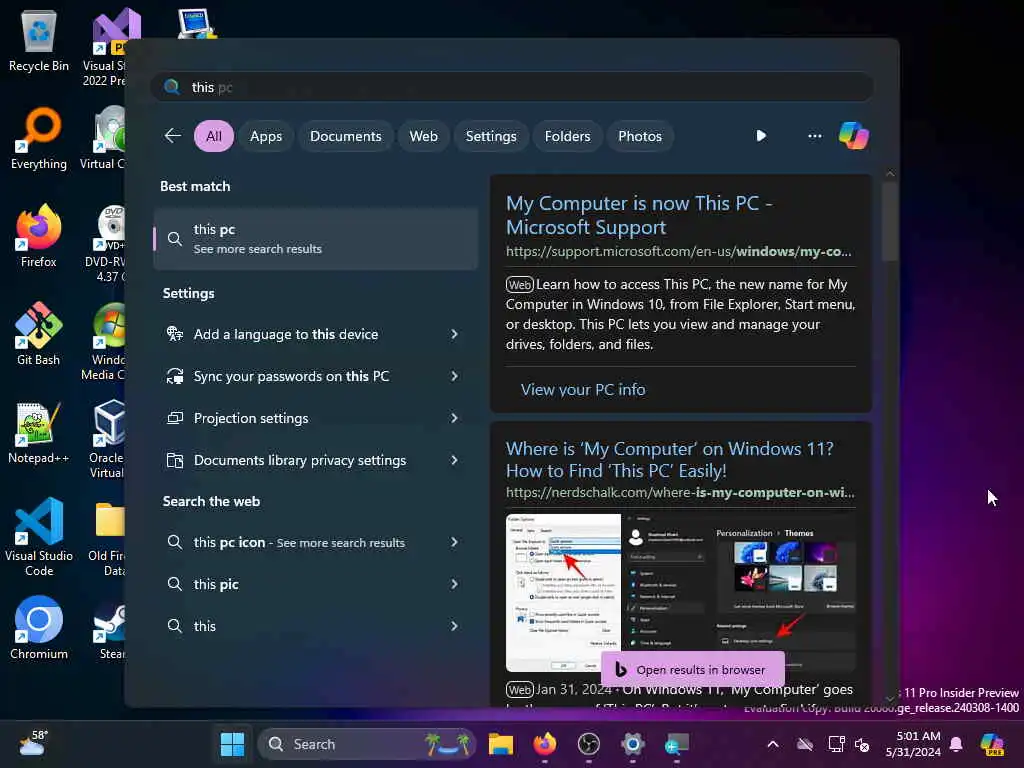Select the All filter tab
This screenshot has width=1024, height=768.
click(214, 136)
